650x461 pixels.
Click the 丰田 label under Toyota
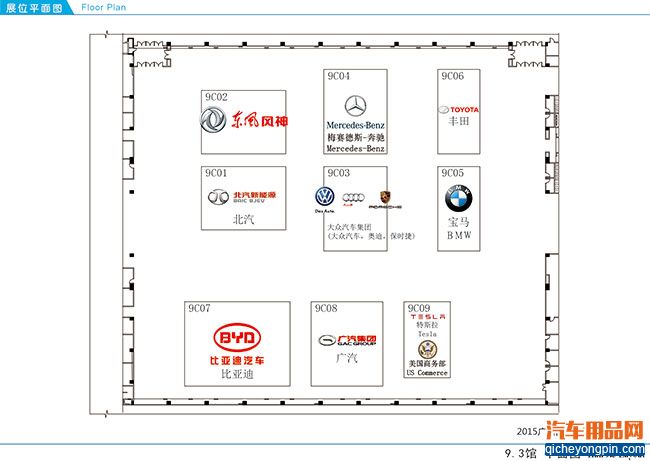pos(458,121)
